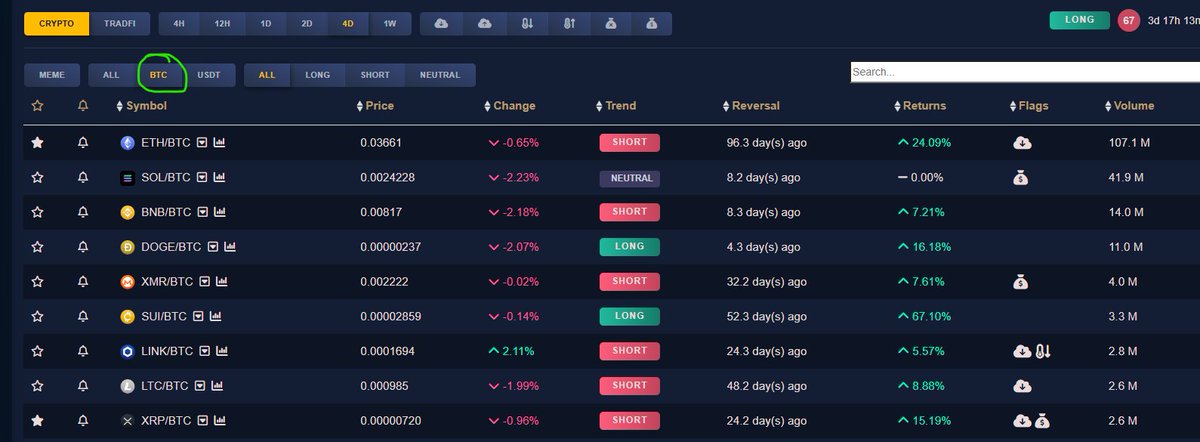Open chart icon for DOGE/BTC

(x=230, y=247)
